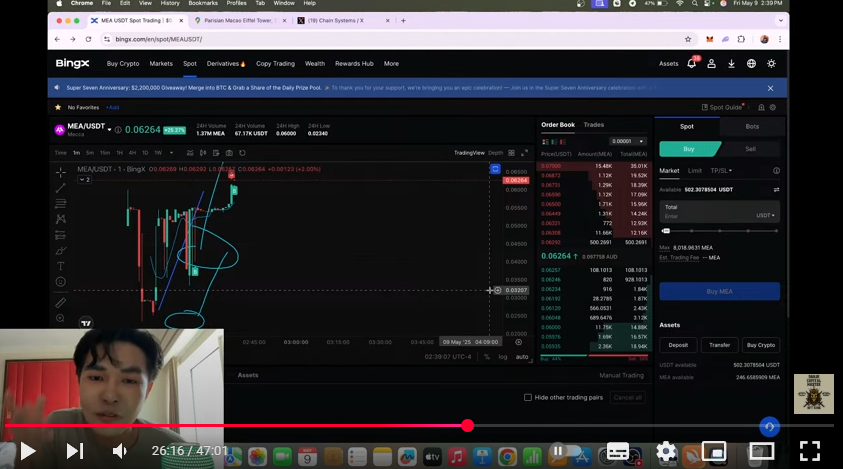Open Chrome tab search dropdown arrow

pyautogui.click(x=780, y=20)
